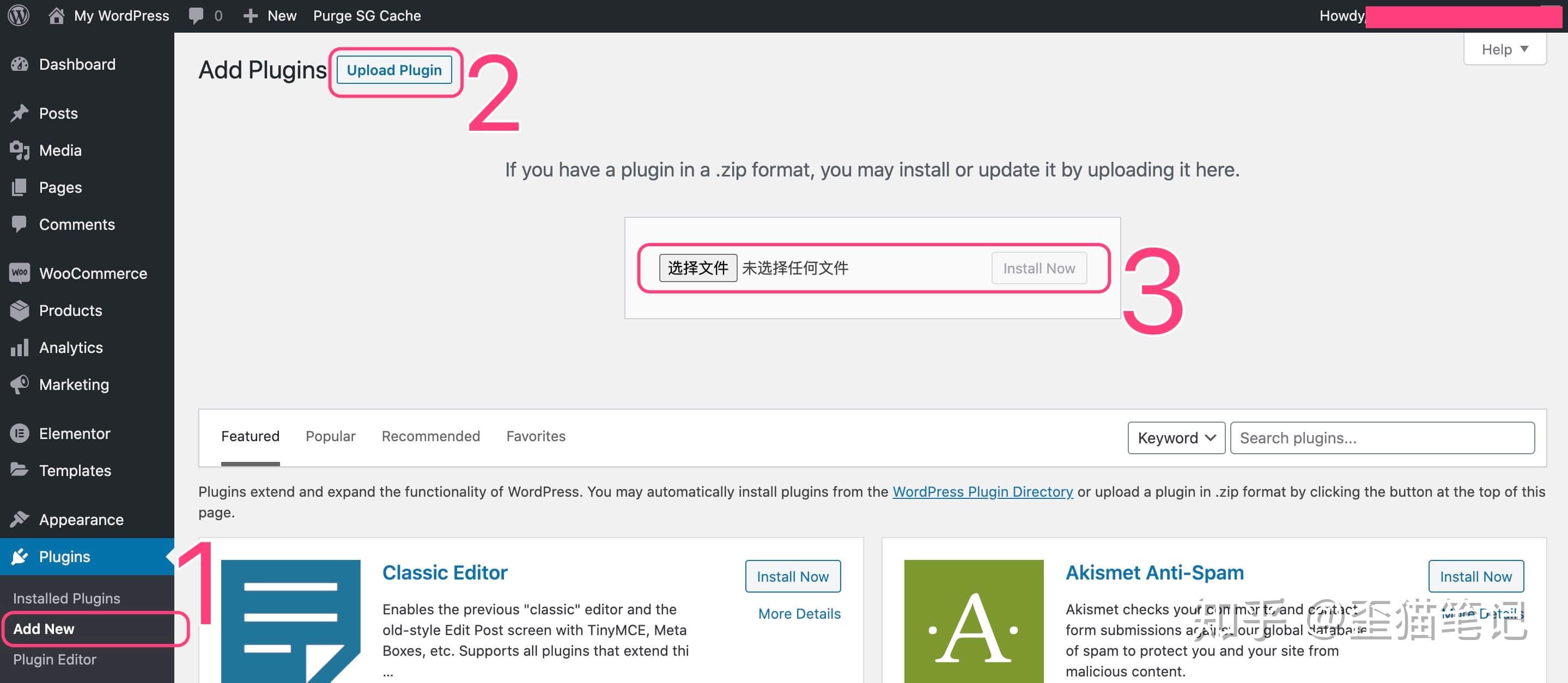1568x683 pixels.
Task: Select Add New under Plugins
Action: (x=44, y=629)
